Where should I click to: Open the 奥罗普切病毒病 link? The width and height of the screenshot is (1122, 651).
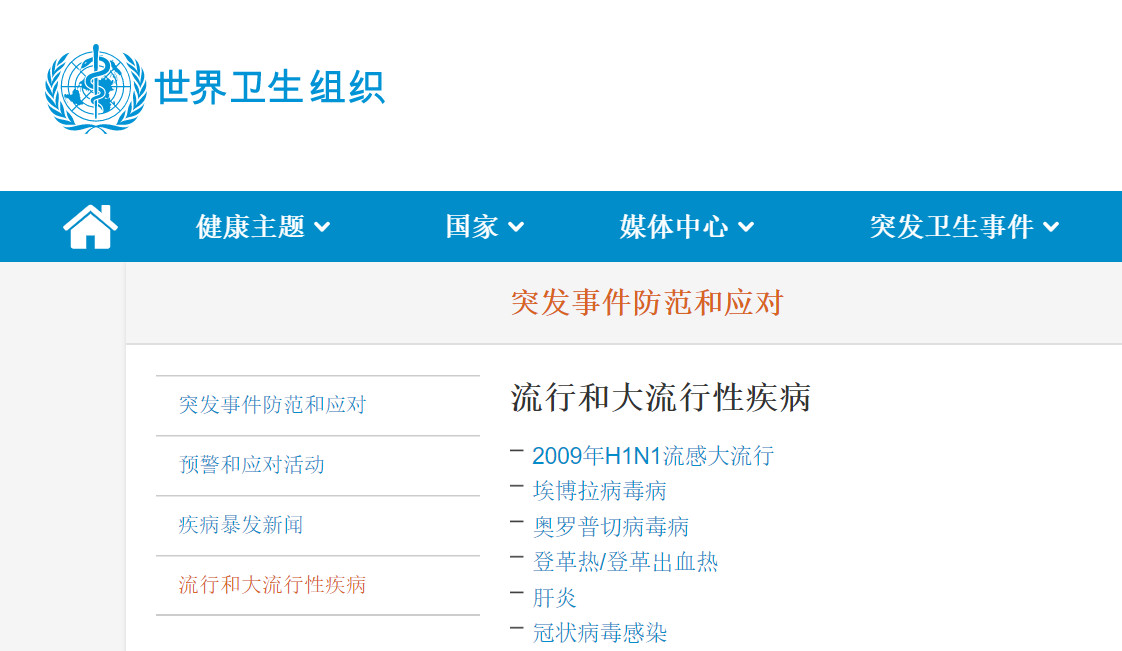pyautogui.click(x=610, y=527)
